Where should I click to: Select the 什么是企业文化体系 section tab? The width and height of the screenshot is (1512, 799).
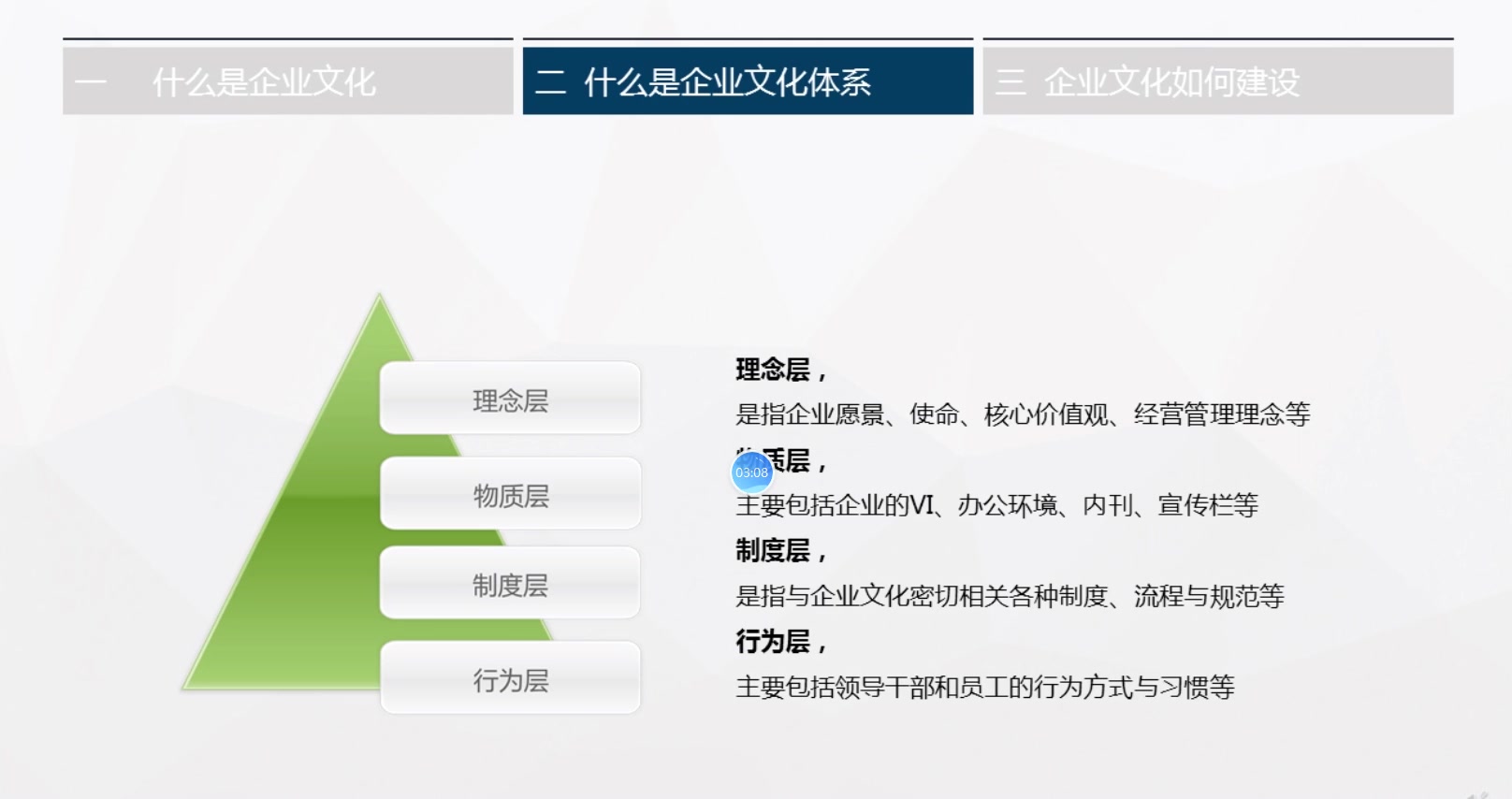click(748, 81)
